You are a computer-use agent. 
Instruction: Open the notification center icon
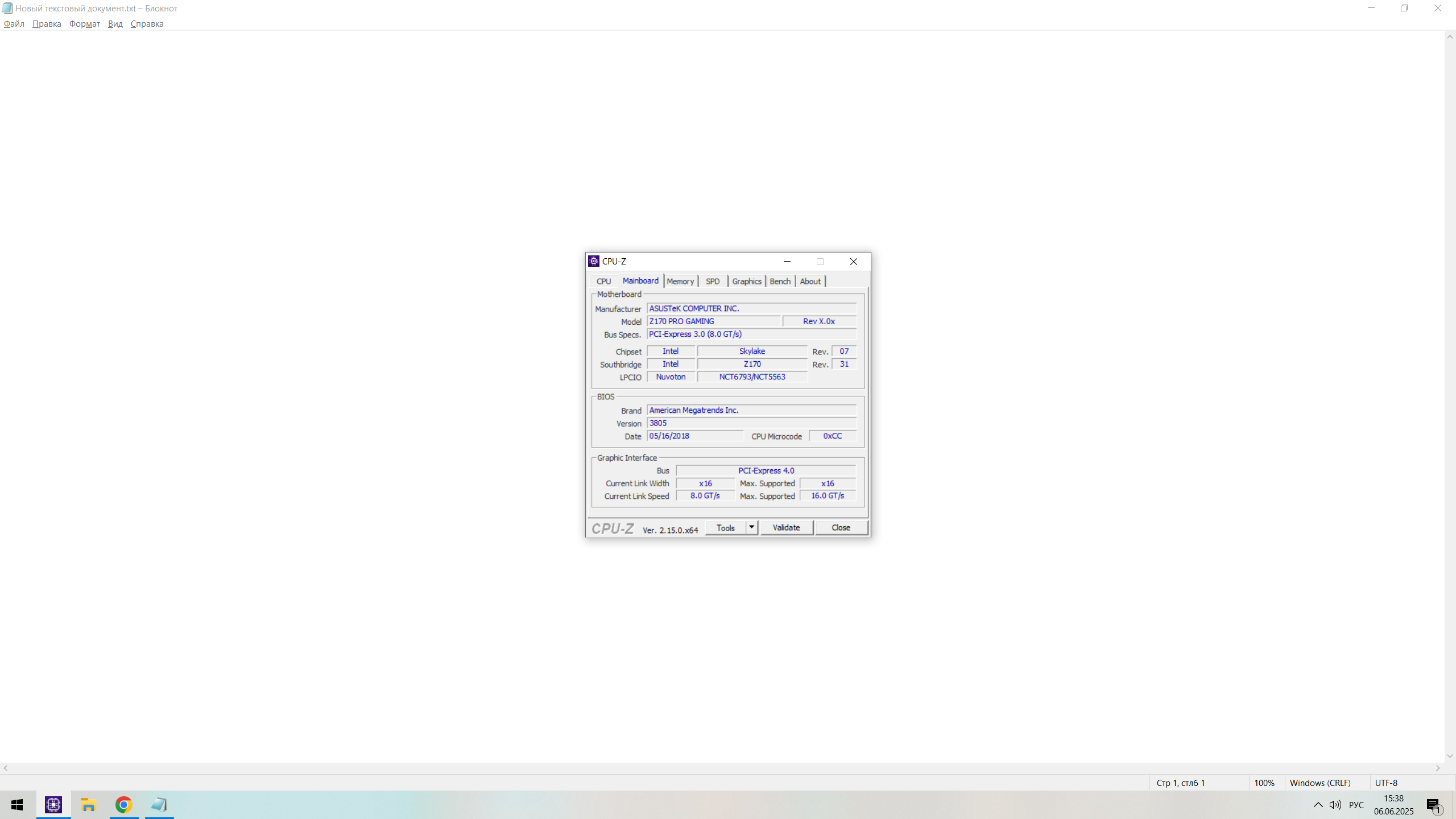[x=1433, y=805]
